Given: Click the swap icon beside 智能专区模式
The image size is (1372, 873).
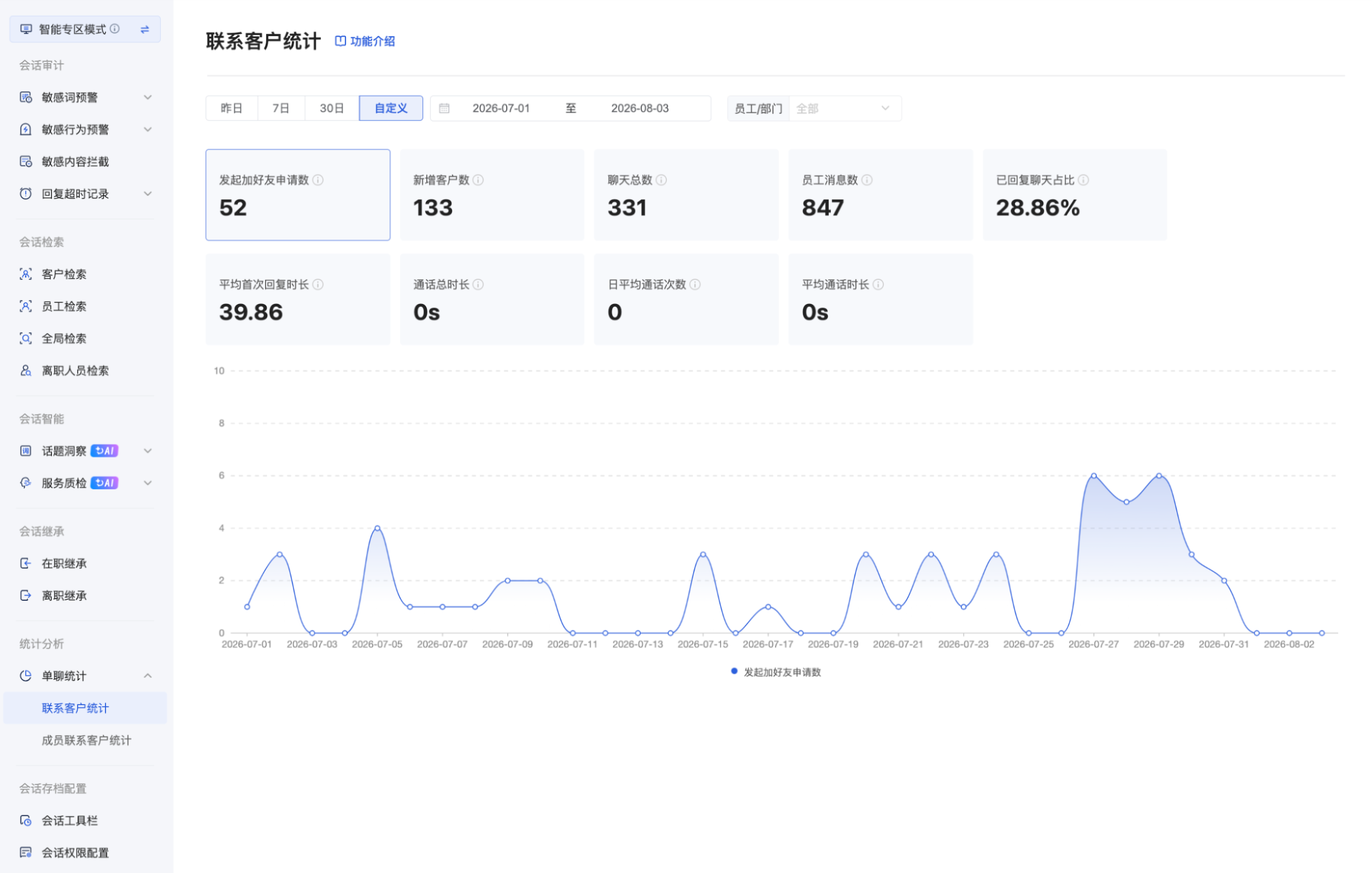Looking at the screenshot, I should tap(145, 29).
